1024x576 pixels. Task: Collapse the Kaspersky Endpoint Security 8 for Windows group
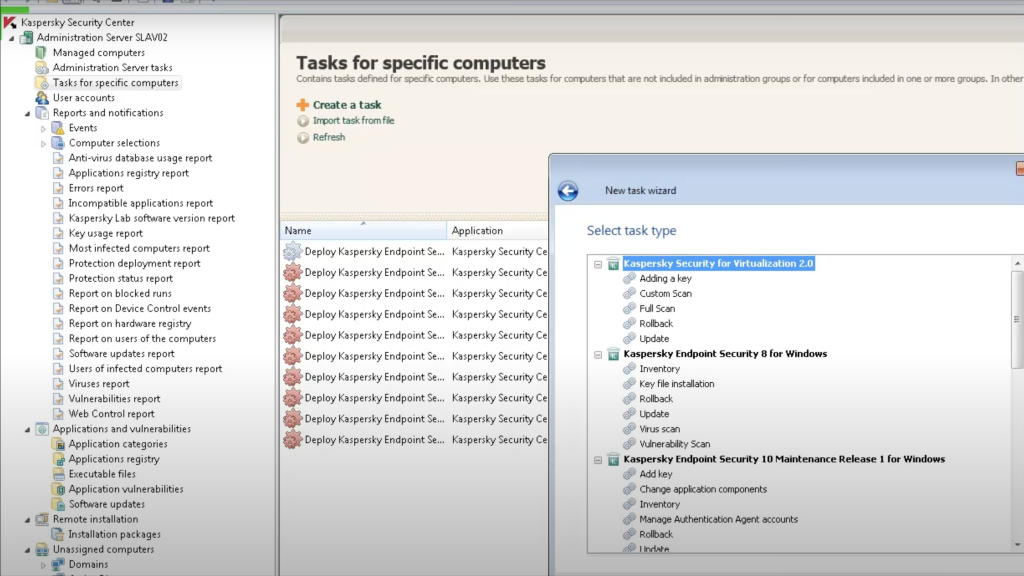pos(598,354)
